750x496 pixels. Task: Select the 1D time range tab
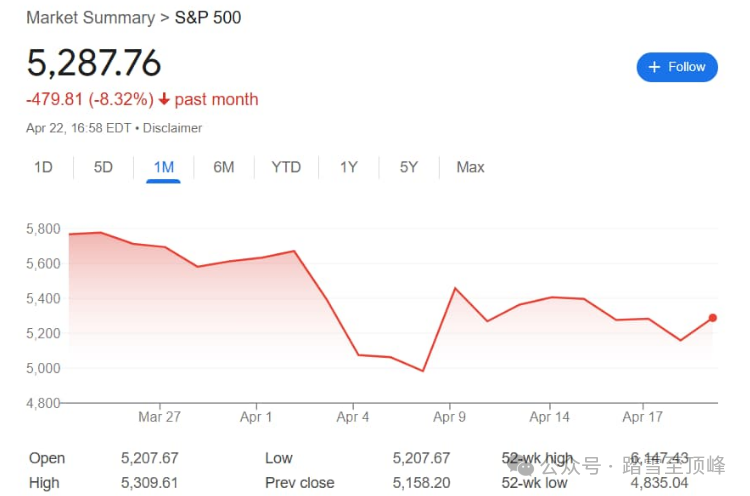click(x=43, y=167)
